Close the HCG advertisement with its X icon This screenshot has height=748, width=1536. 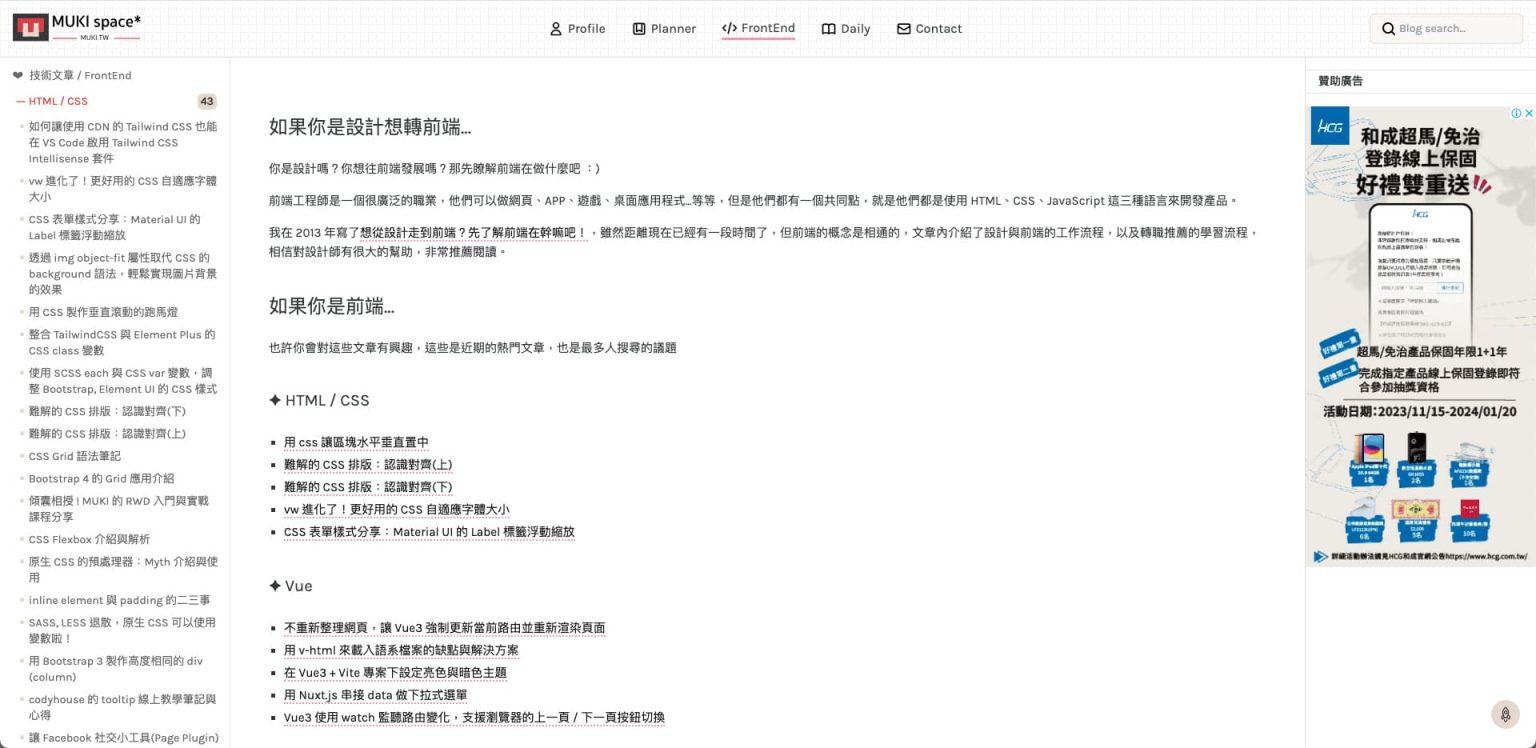click(1530, 113)
